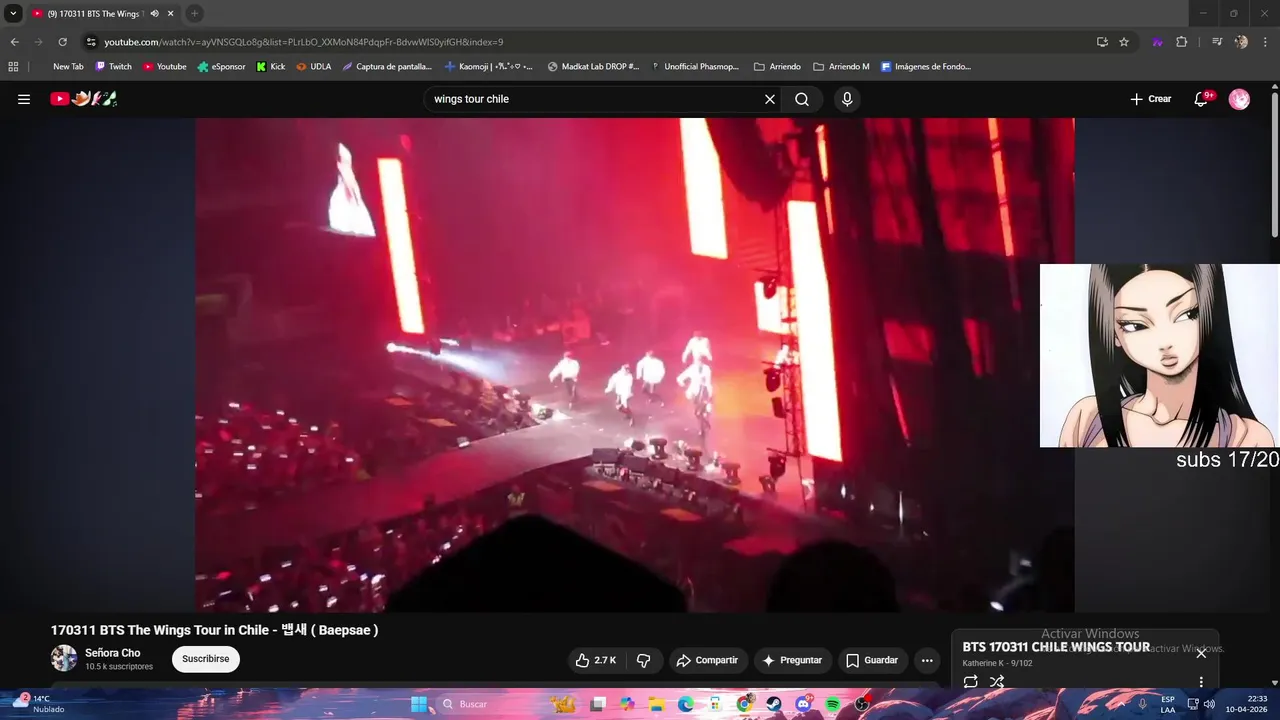Select the 170311 BTS The Wings tab
1280x720 pixels.
tap(94, 14)
